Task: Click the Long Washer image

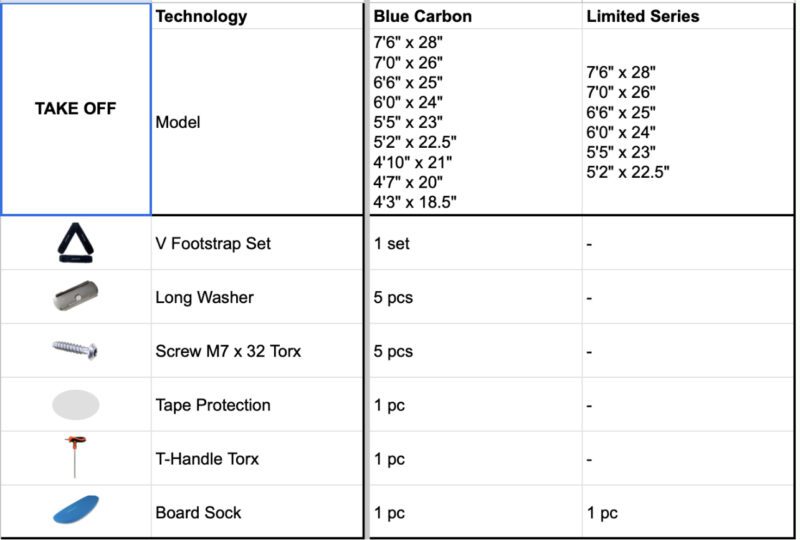Action: pyautogui.click(x=75, y=296)
